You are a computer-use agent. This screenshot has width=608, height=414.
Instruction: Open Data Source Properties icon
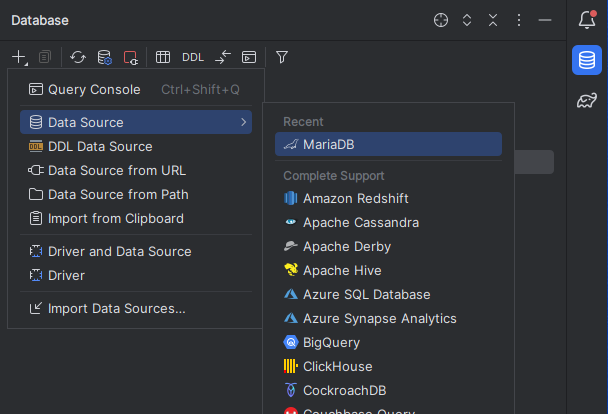(x=104, y=57)
